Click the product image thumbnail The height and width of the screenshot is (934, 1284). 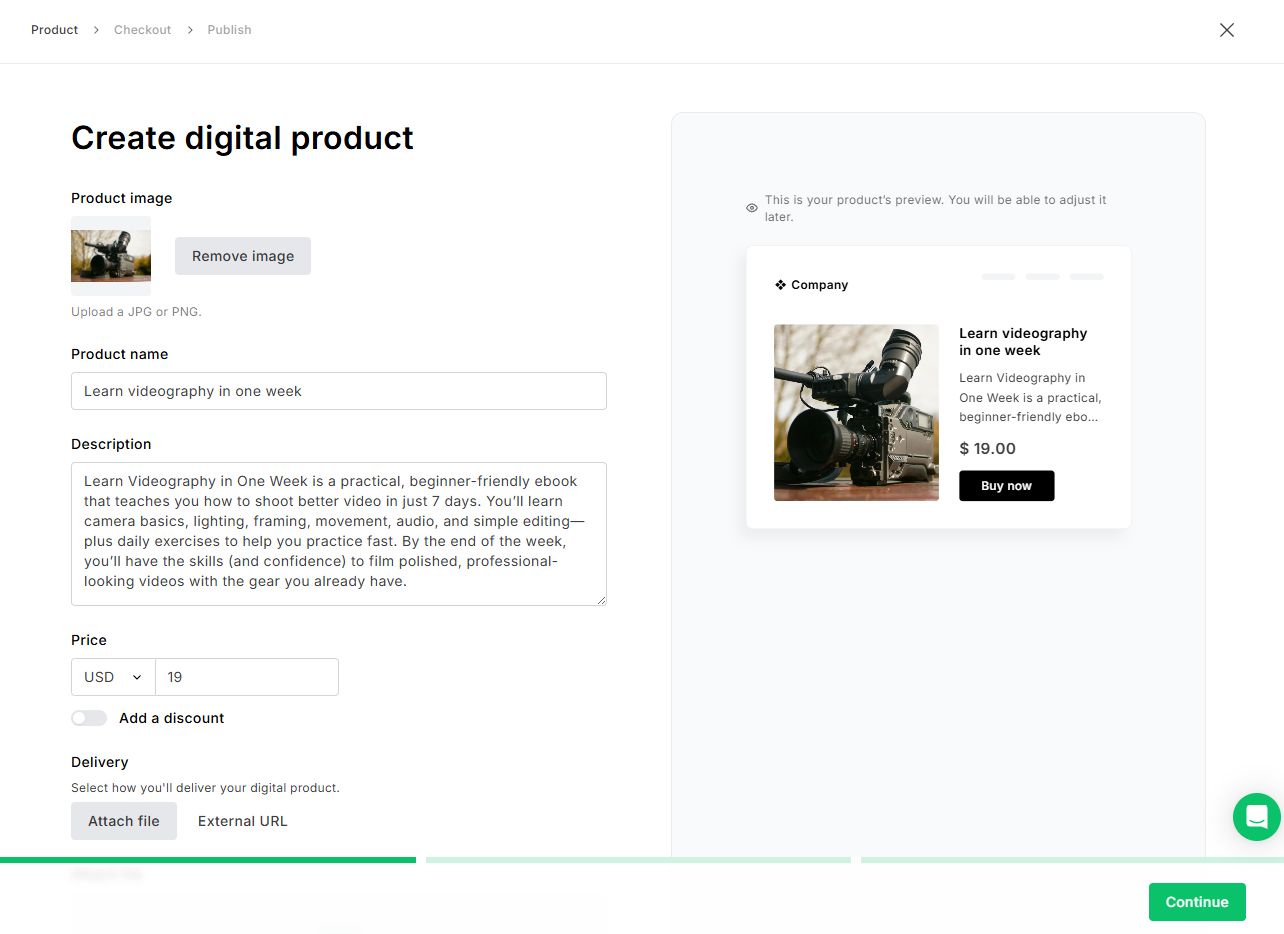(110, 253)
